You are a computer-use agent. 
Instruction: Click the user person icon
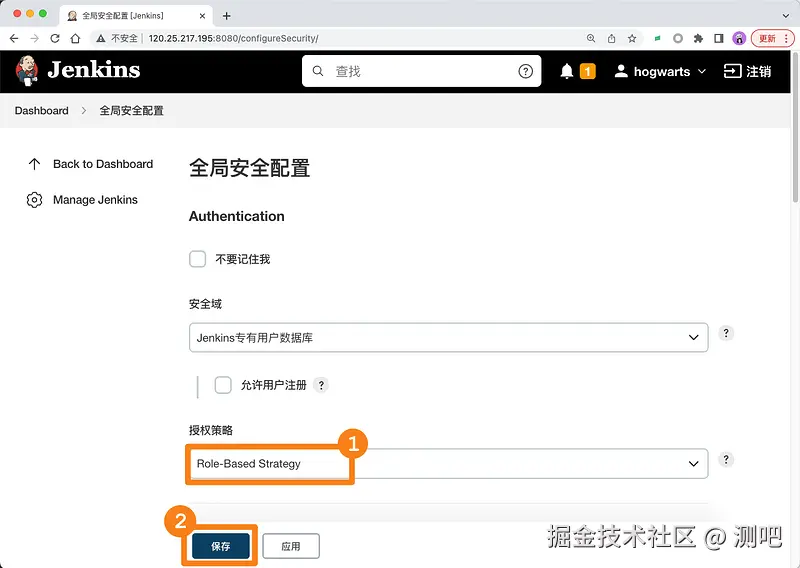point(621,71)
